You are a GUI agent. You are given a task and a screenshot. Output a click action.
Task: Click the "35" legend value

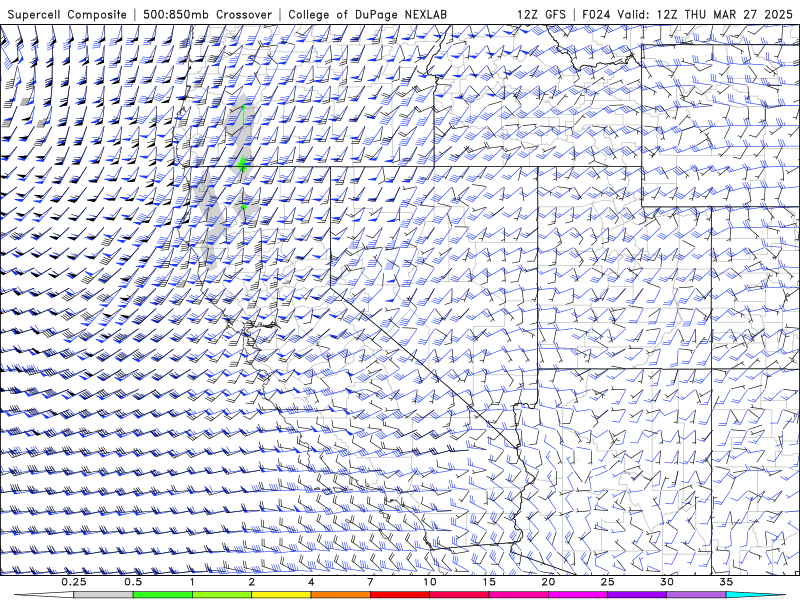pos(726,582)
